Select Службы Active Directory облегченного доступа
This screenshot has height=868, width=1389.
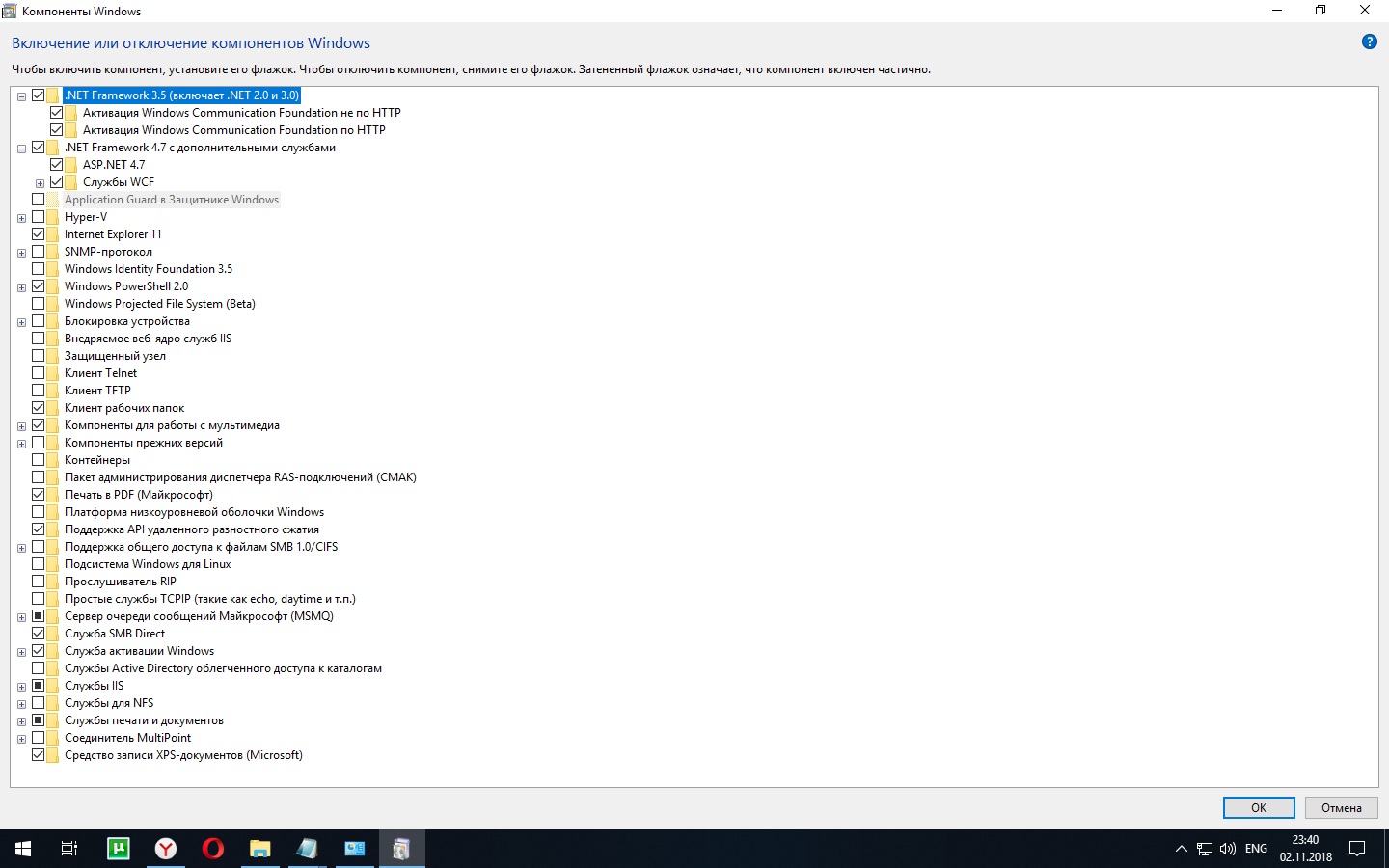(x=224, y=668)
